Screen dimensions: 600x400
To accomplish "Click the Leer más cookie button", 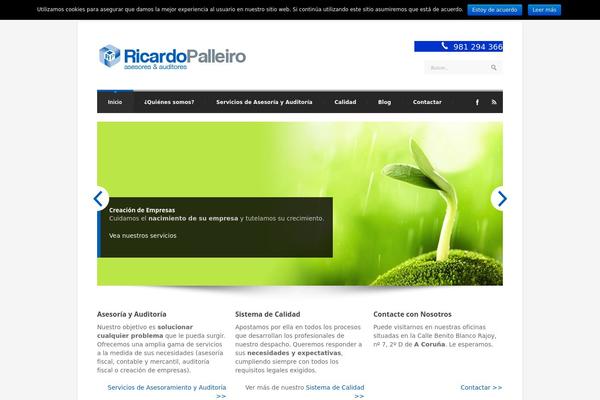I will (544, 10).
